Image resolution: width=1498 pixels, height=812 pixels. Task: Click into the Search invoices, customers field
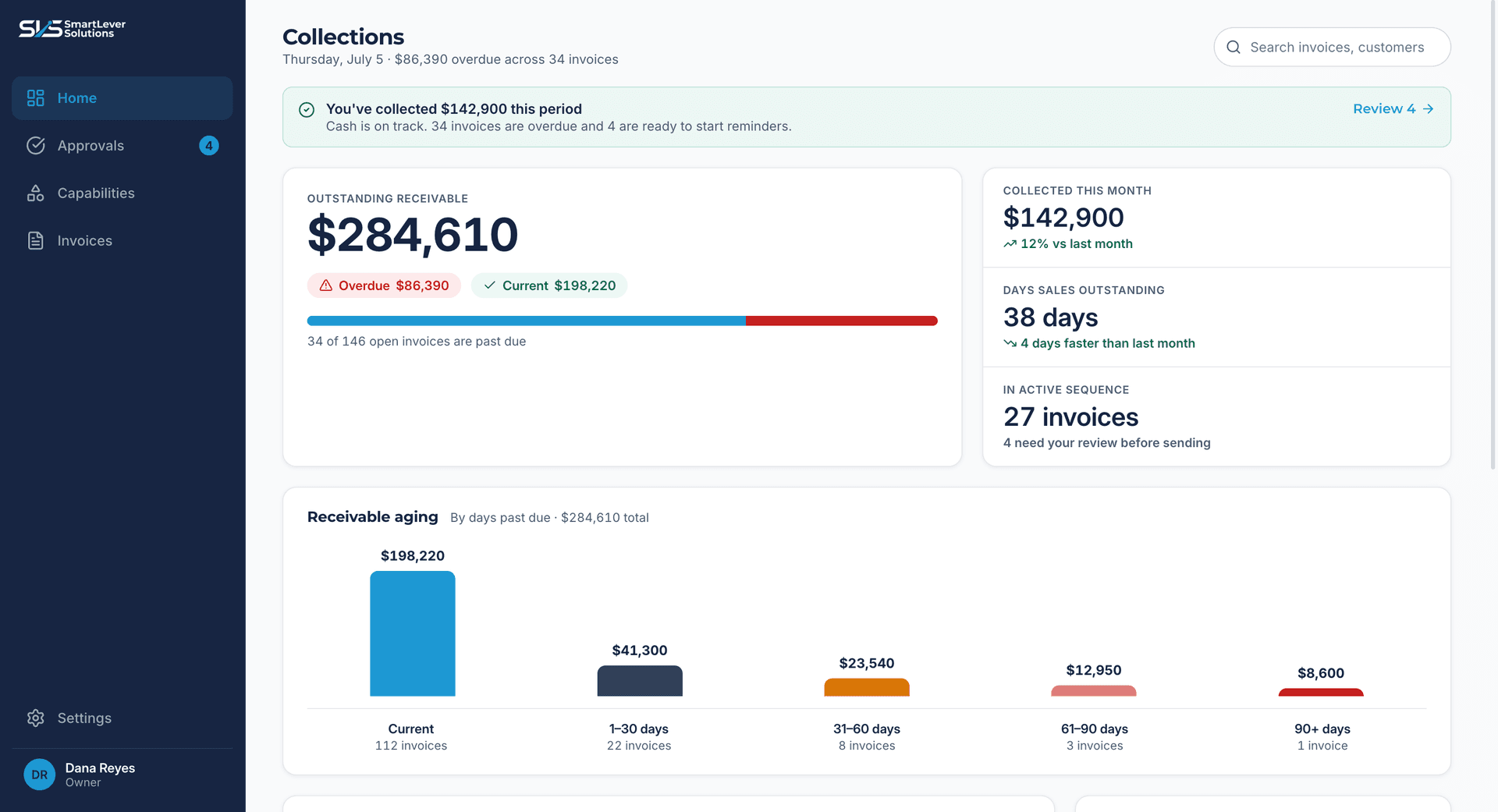1333,48
